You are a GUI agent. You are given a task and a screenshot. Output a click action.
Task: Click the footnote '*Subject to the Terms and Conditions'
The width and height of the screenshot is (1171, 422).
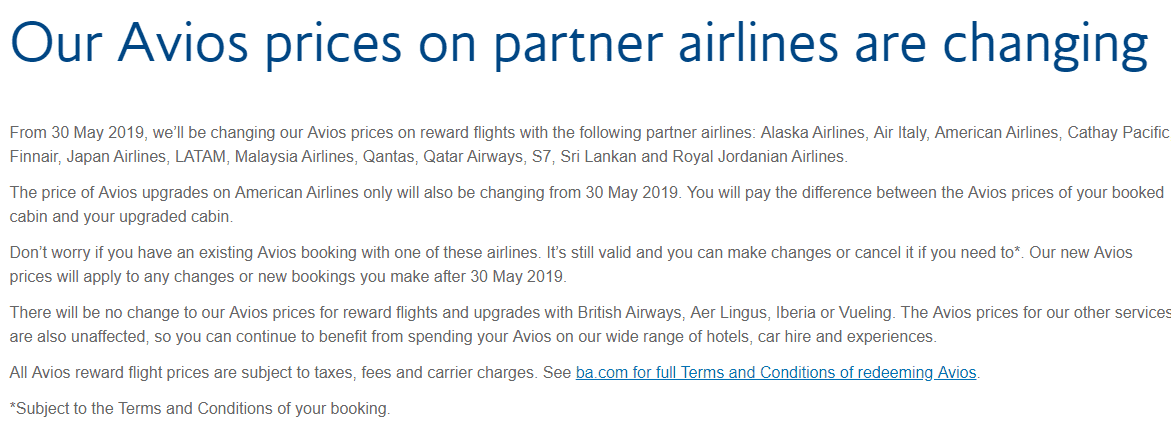(x=200, y=408)
